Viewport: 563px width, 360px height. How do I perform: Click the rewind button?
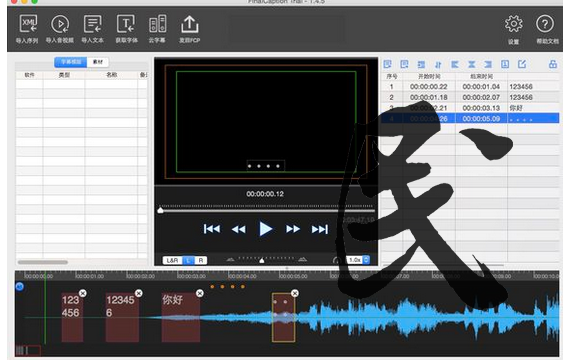238,229
